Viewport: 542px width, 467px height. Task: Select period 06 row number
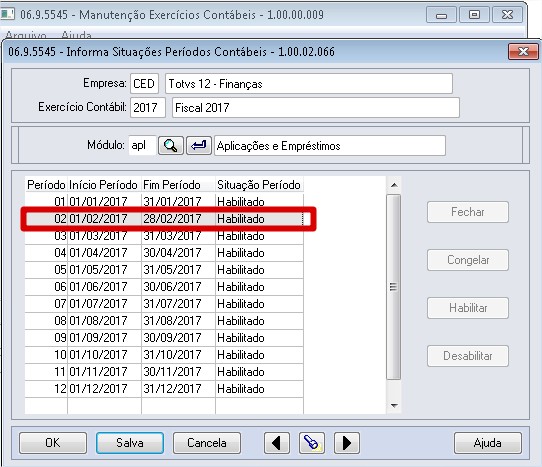[x=60, y=287]
